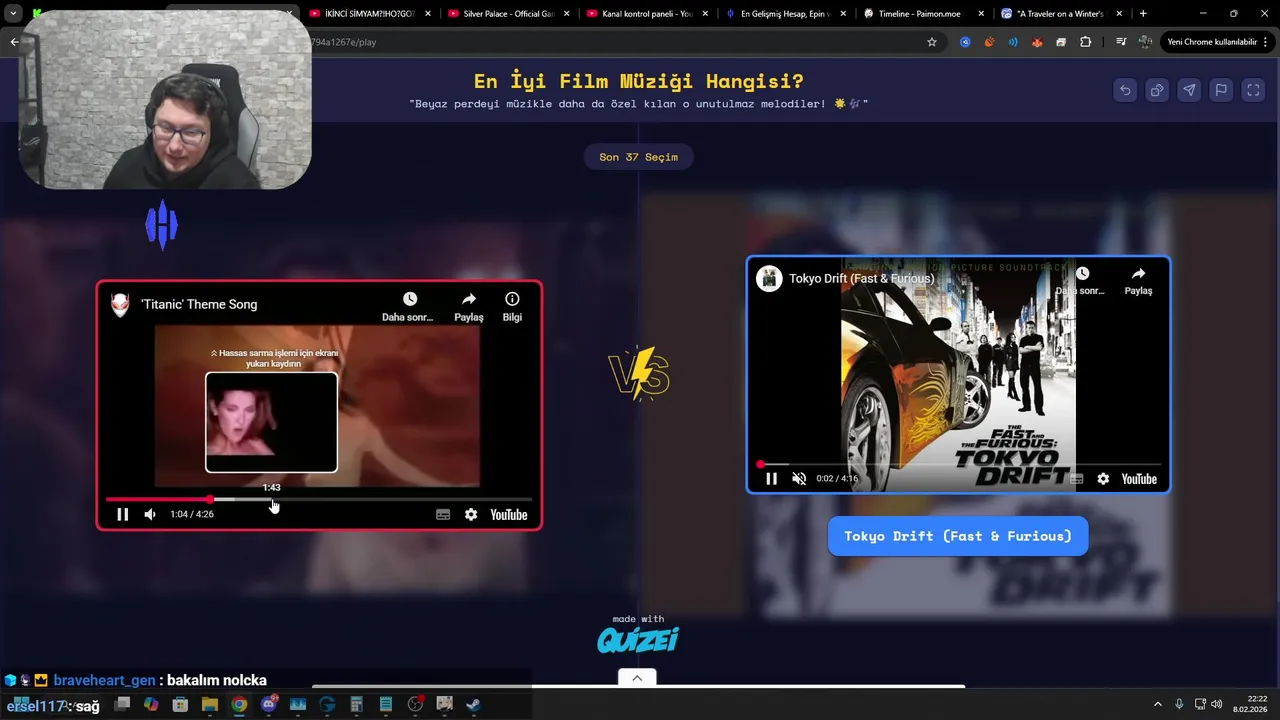
Task: Open the tab search dropdown arrow
Action: [x=13, y=14]
